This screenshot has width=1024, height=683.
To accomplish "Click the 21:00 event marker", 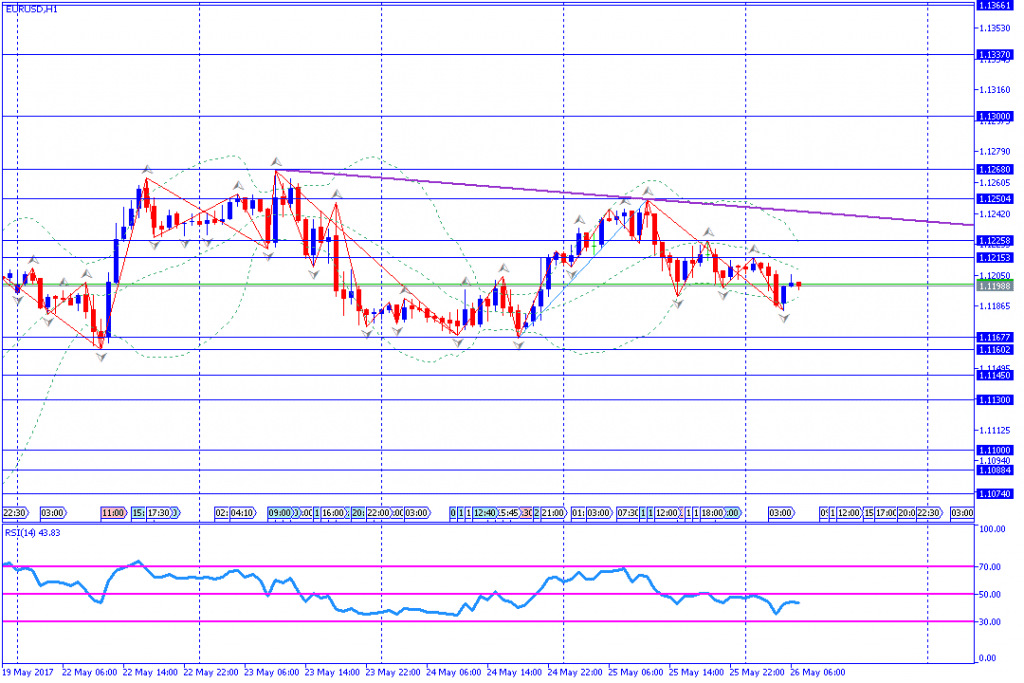I will point(553,513).
